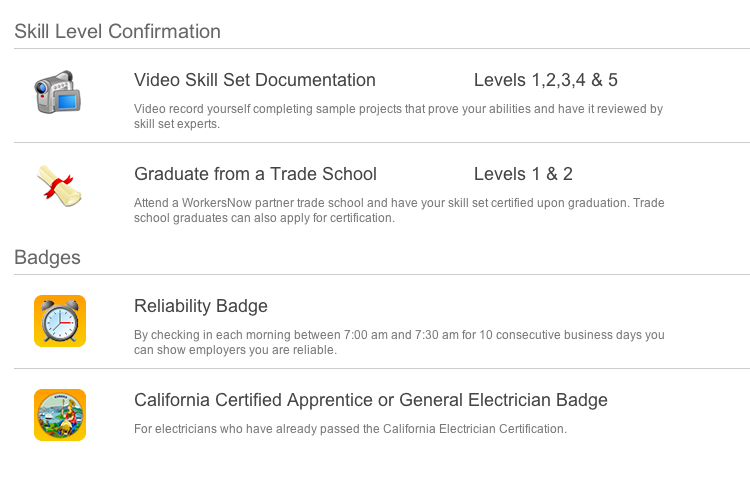750x483 pixels.
Task: Open the Reliability Badge title
Action: 201,306
